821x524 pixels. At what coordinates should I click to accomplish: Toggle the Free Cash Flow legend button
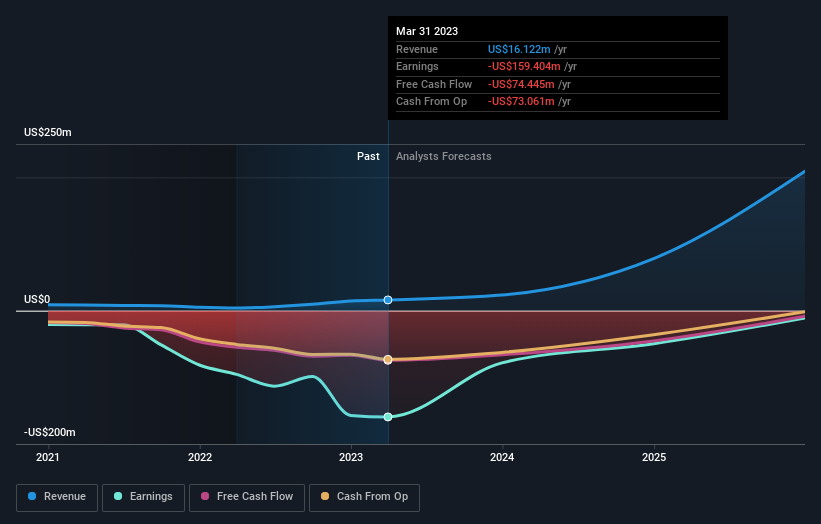247,497
